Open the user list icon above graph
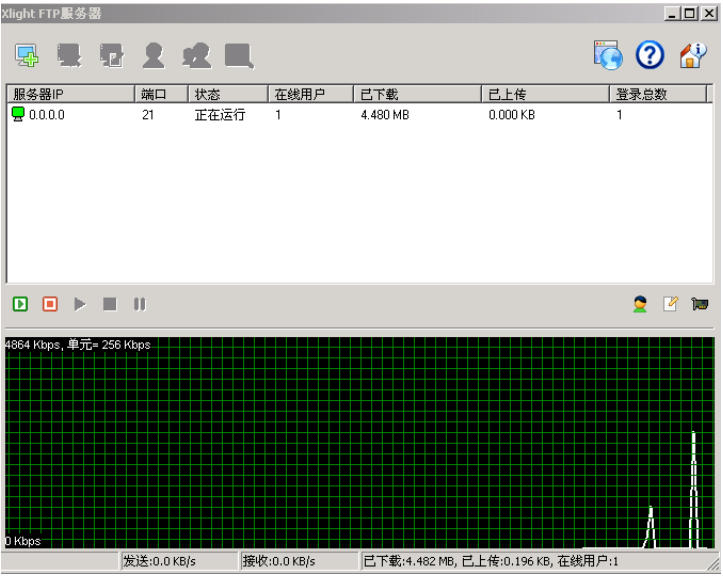 tap(640, 304)
